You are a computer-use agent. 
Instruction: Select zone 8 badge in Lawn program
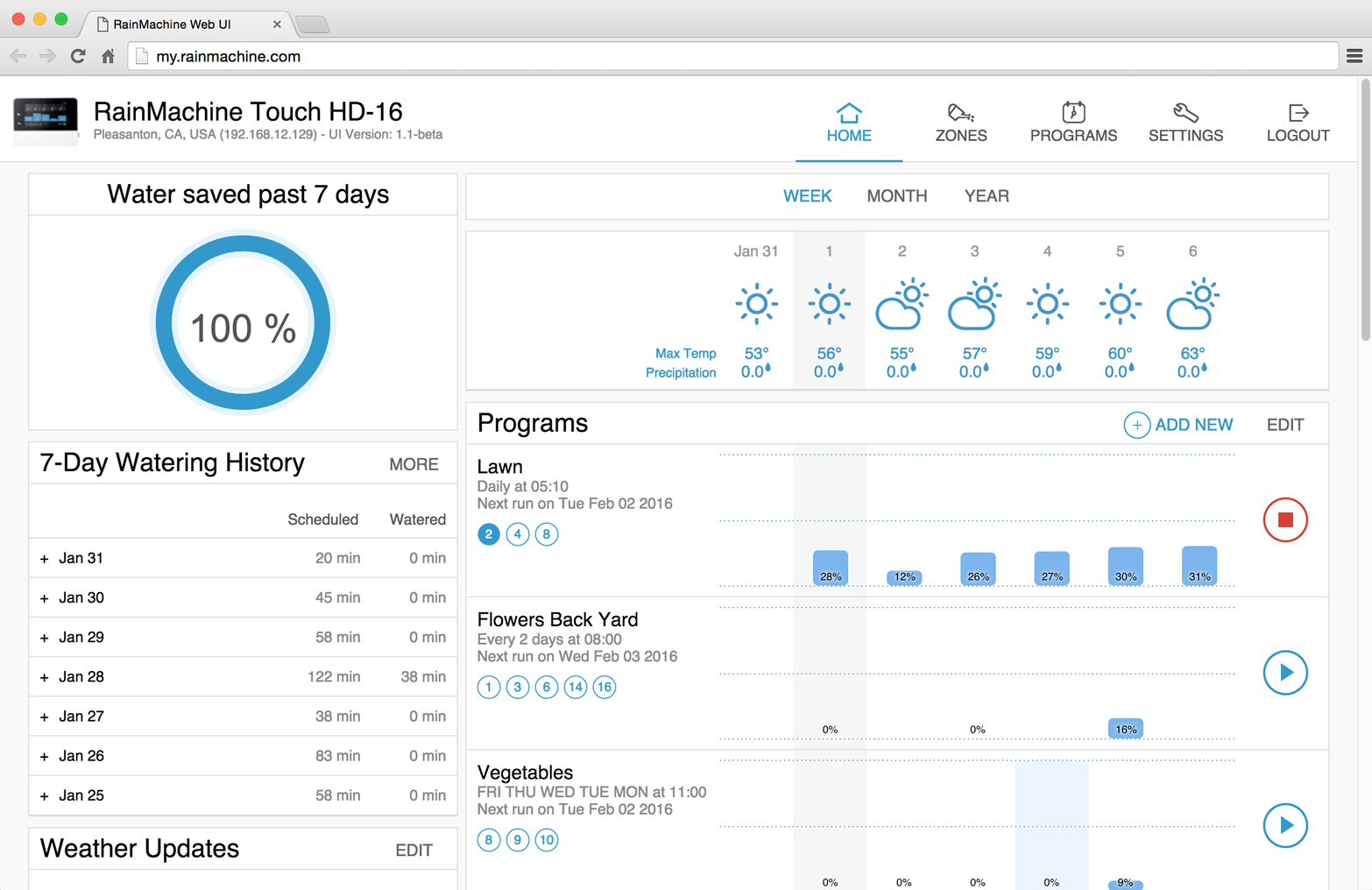pyautogui.click(x=547, y=534)
